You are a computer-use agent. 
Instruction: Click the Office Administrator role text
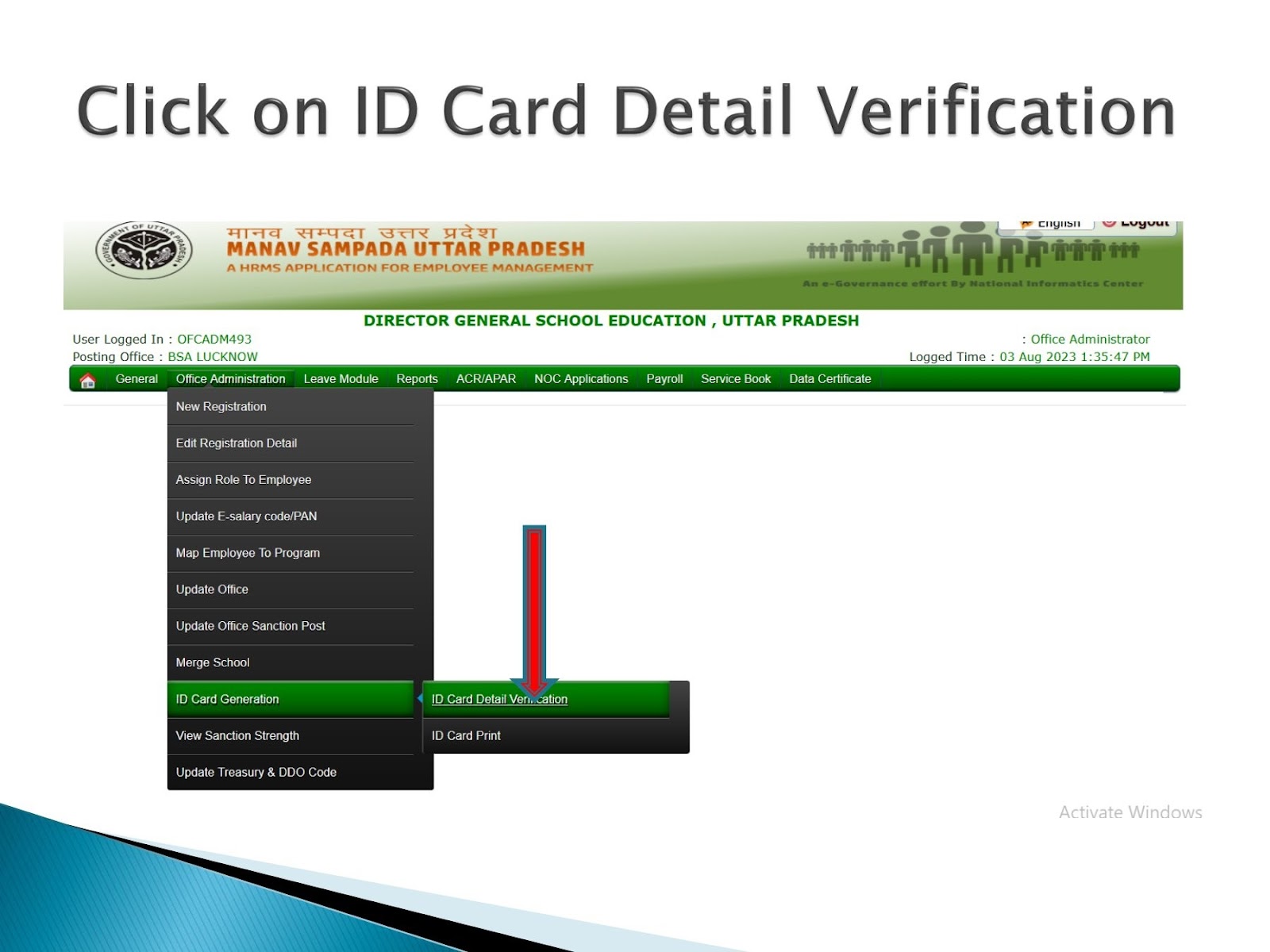tap(1090, 340)
